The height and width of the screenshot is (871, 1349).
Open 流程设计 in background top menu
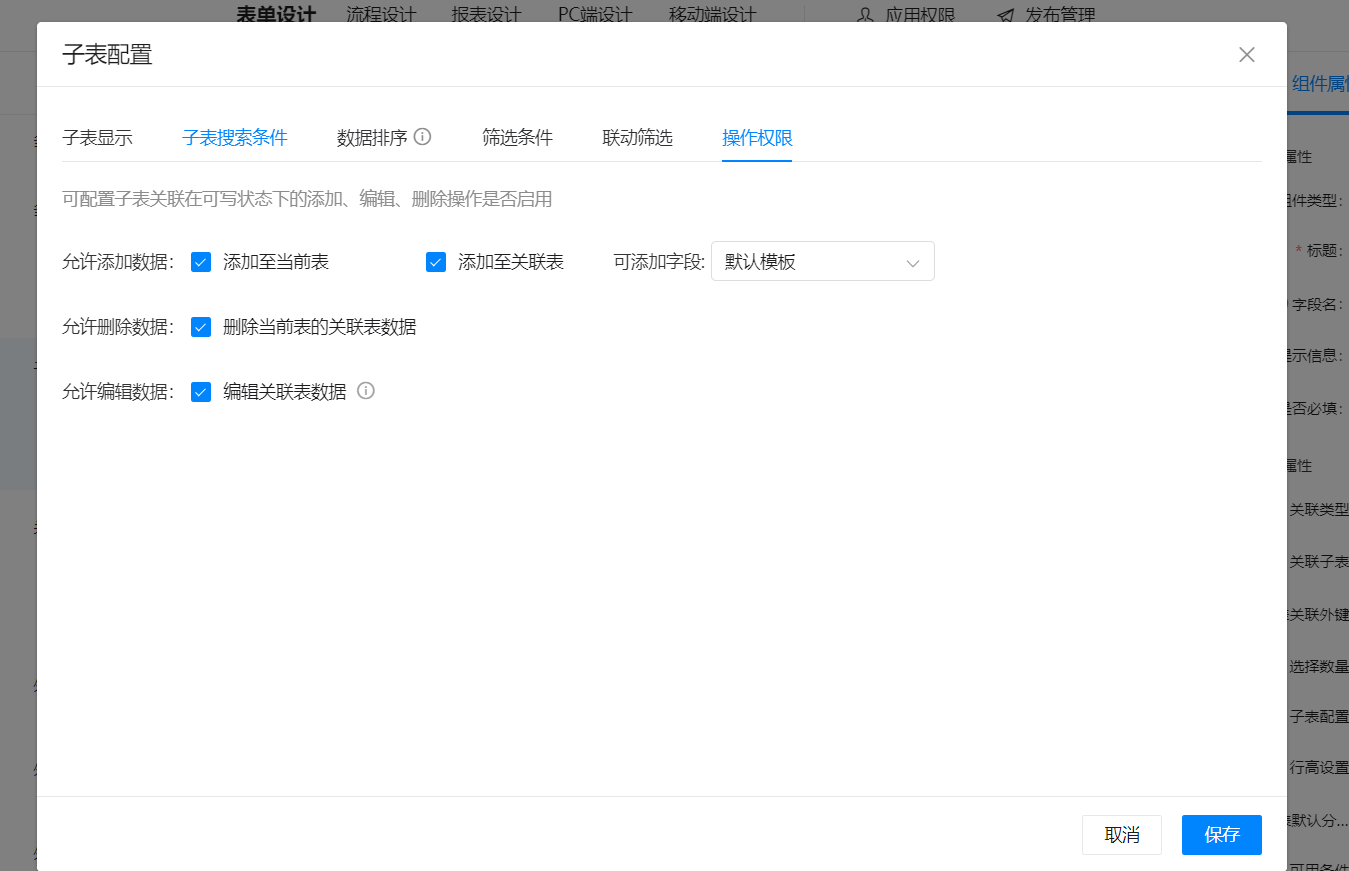point(381,14)
